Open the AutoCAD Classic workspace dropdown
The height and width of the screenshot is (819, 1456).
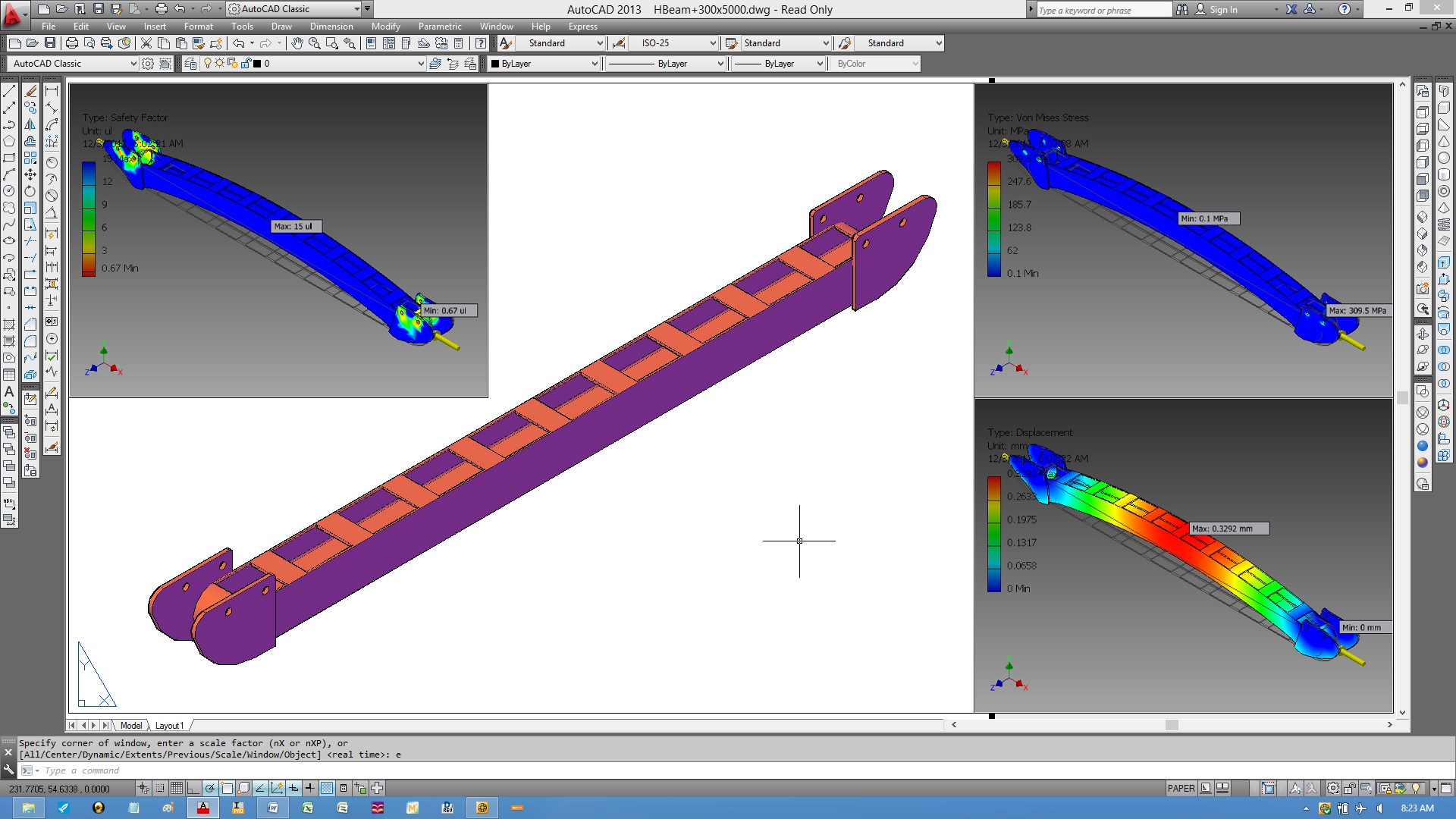(133, 64)
